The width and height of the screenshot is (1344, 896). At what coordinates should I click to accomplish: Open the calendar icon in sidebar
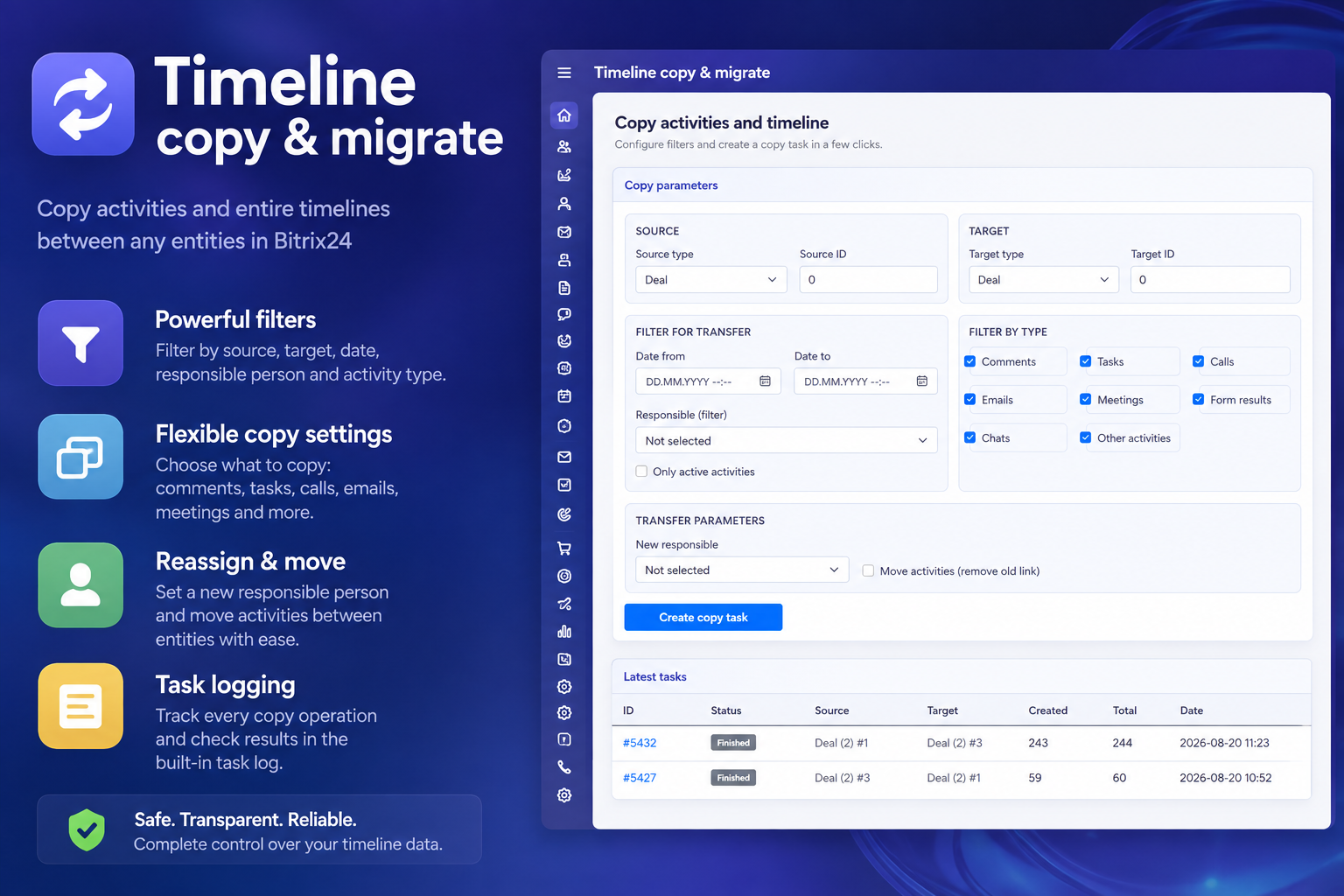click(x=564, y=396)
